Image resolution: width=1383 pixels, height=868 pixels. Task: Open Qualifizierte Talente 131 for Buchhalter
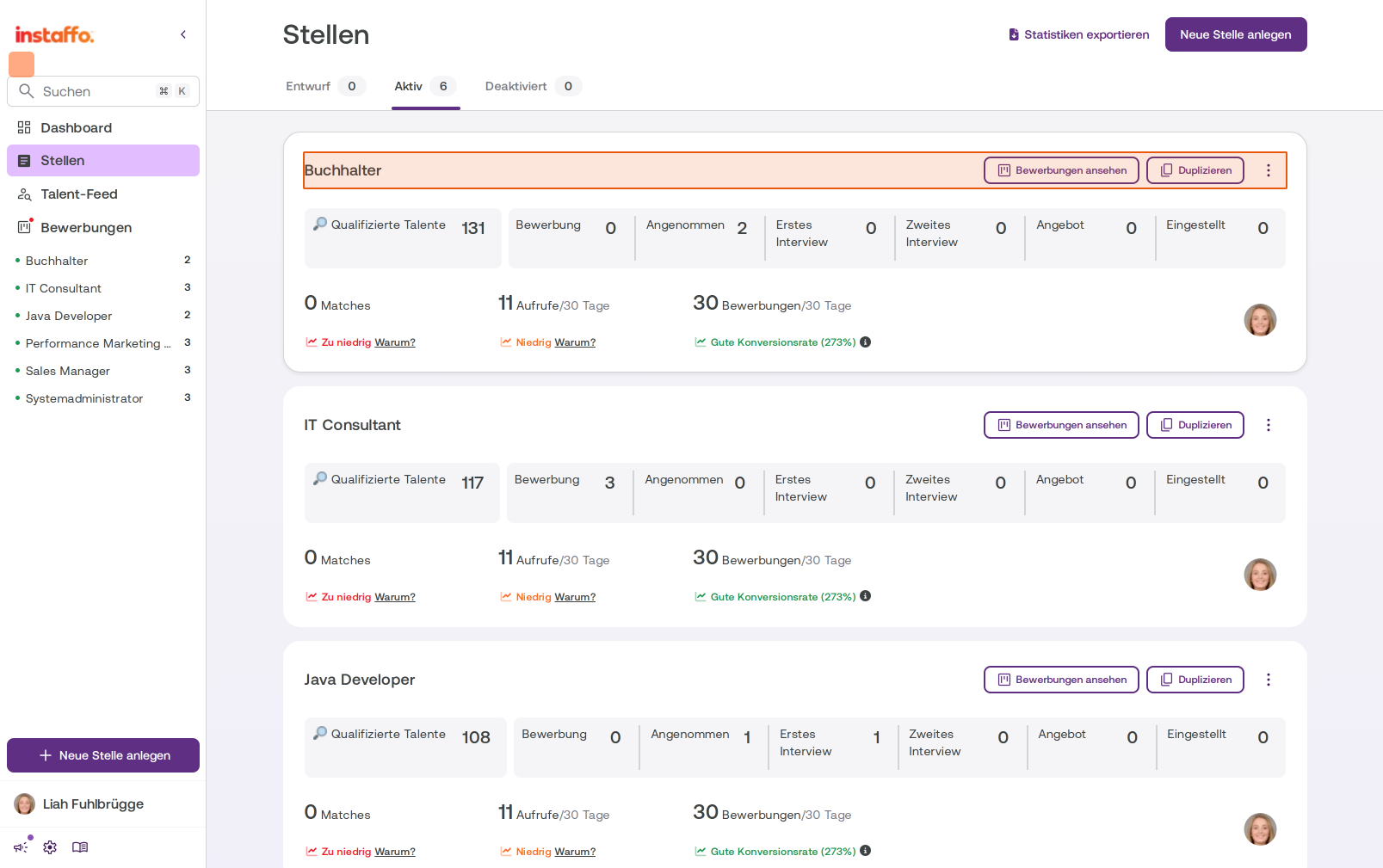403,238
